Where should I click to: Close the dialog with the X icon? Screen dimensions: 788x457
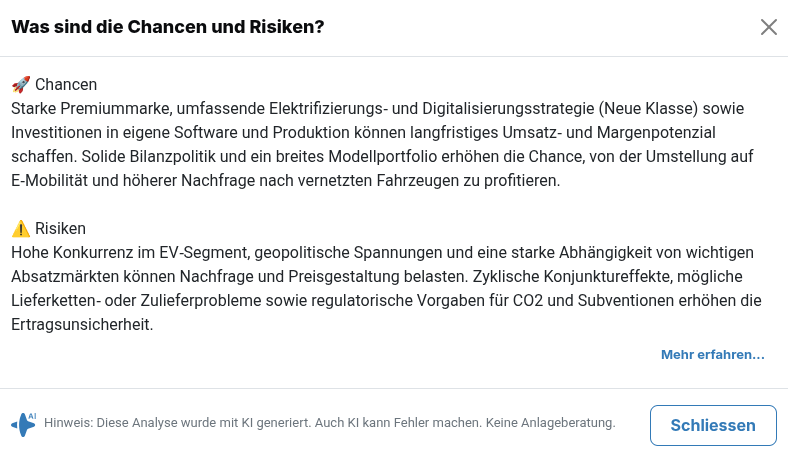point(768,27)
